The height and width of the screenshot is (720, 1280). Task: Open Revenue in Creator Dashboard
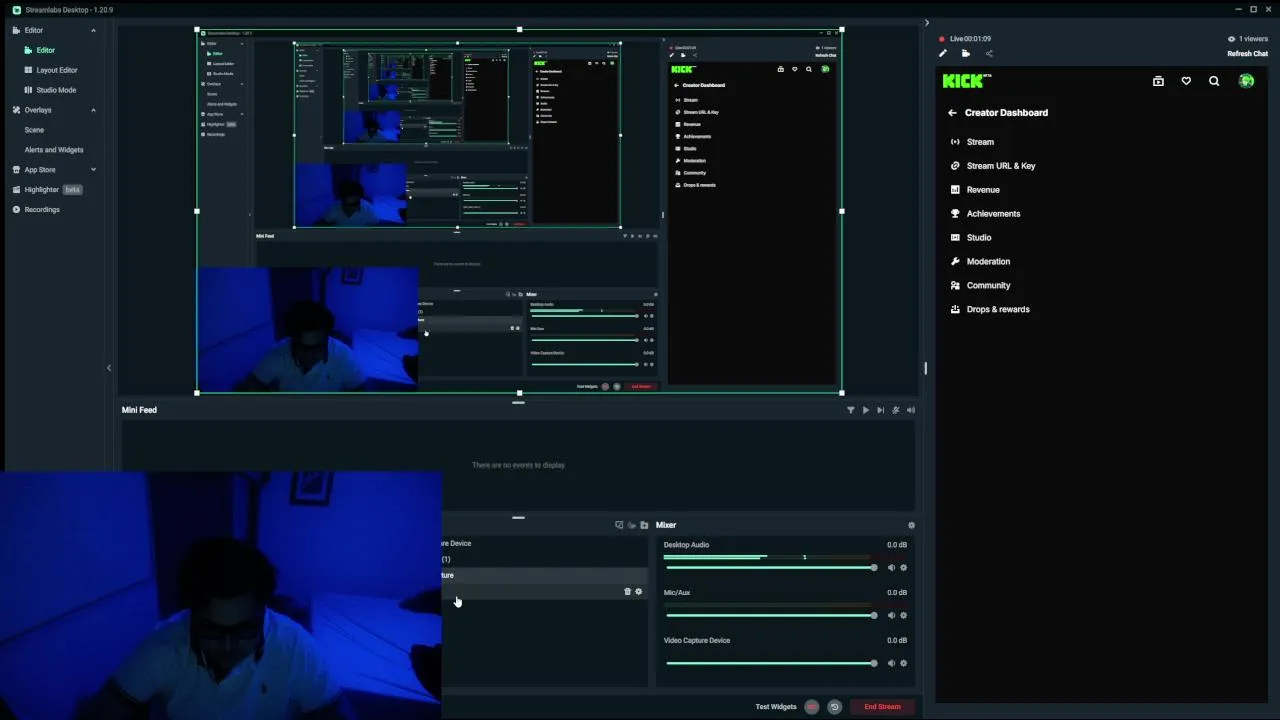[x=974, y=190]
